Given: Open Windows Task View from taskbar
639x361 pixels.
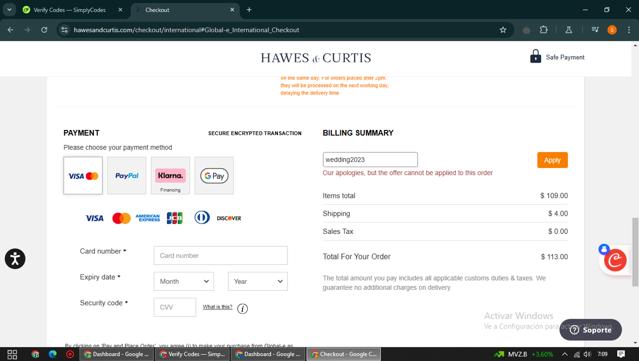Looking at the screenshot, I should (x=12, y=354).
